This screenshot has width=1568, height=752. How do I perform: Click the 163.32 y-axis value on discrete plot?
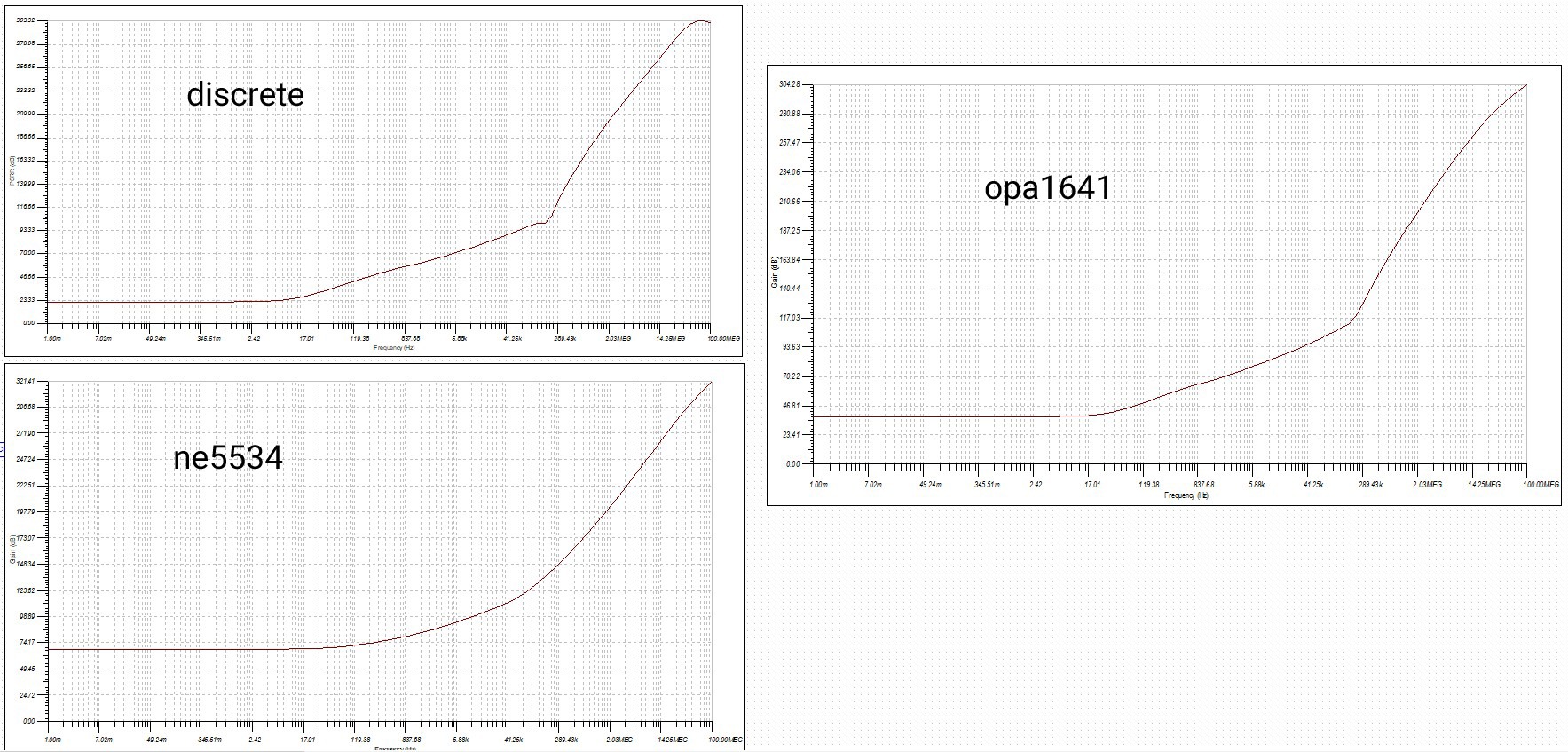(x=26, y=160)
